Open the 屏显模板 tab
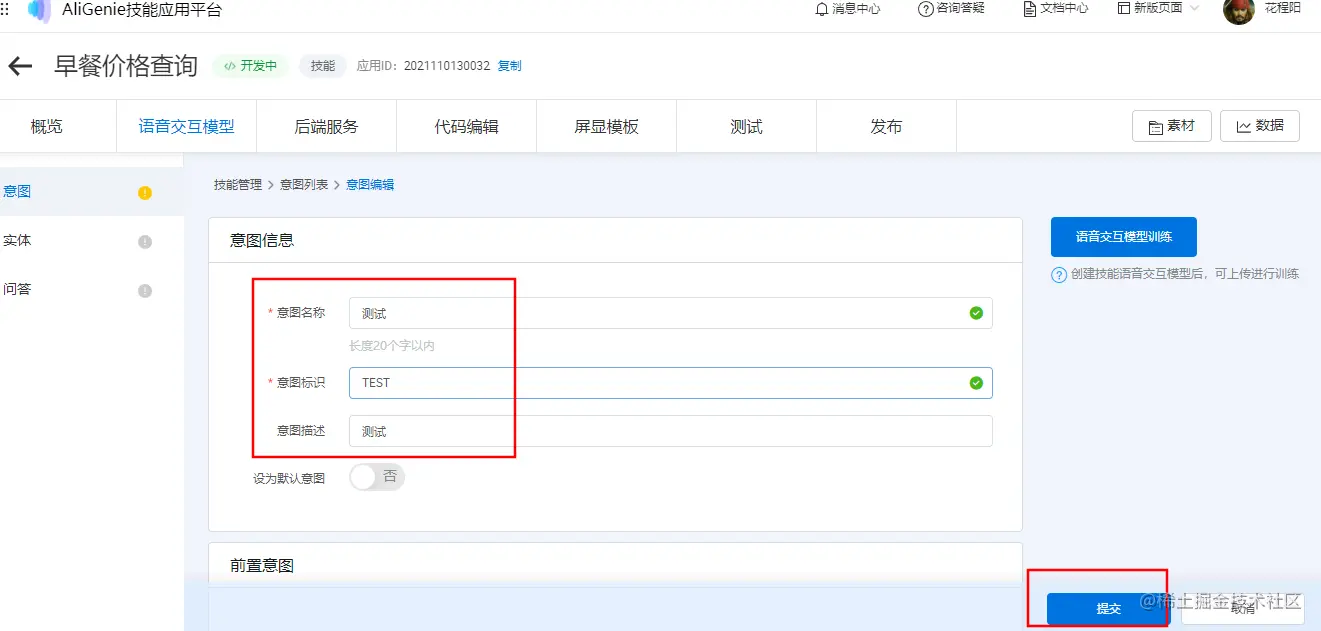 (607, 126)
